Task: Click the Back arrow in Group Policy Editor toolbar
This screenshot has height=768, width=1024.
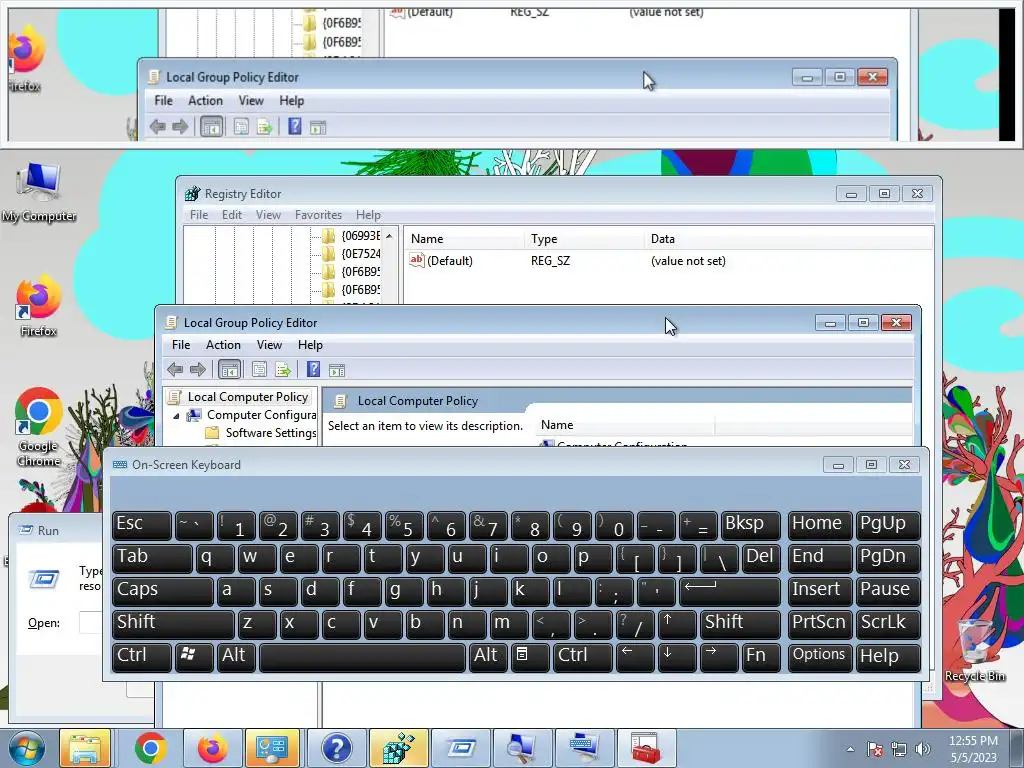Action: (x=174, y=370)
